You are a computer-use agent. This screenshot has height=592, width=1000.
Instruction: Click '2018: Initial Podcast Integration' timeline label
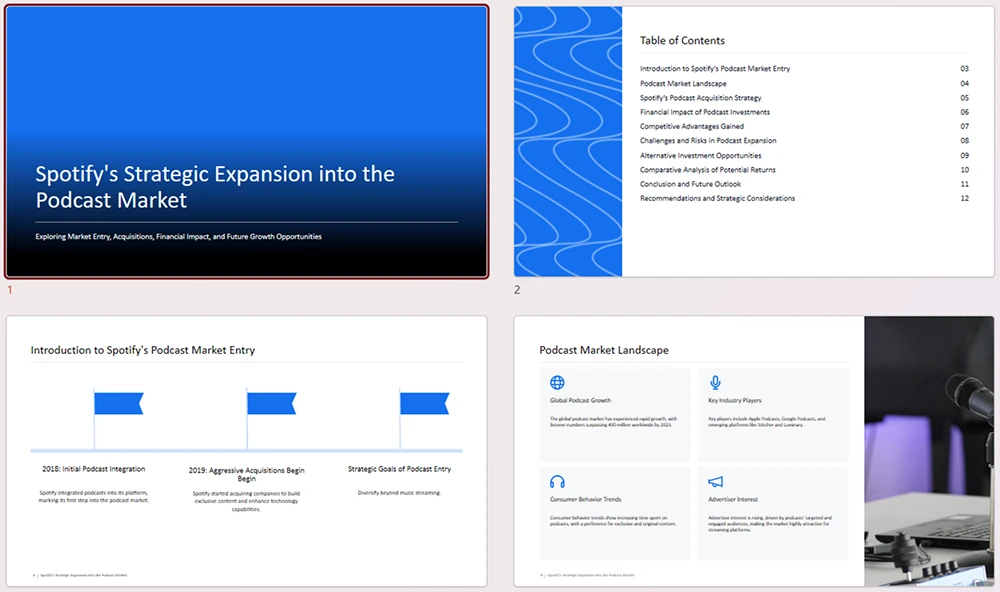[x=94, y=469]
